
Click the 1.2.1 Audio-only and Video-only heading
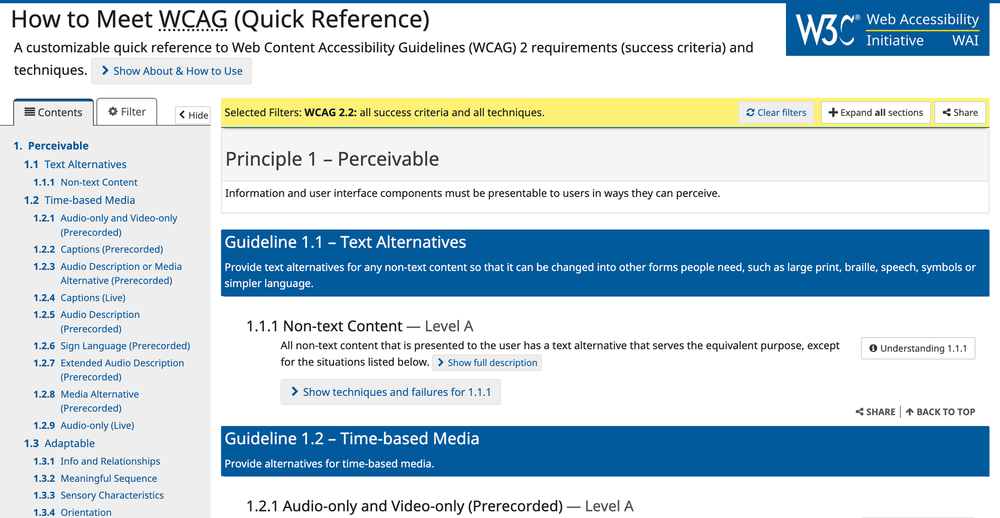pyautogui.click(x=439, y=507)
